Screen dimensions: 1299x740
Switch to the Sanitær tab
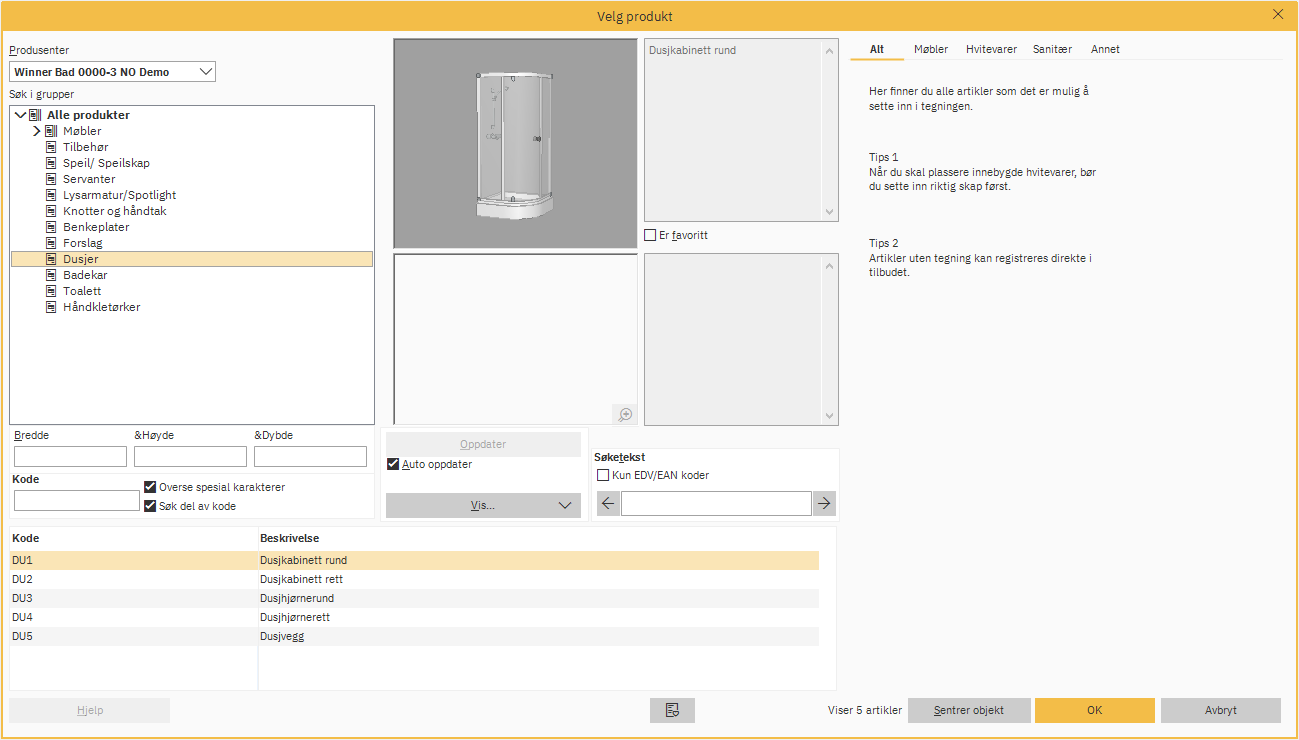(x=1052, y=49)
